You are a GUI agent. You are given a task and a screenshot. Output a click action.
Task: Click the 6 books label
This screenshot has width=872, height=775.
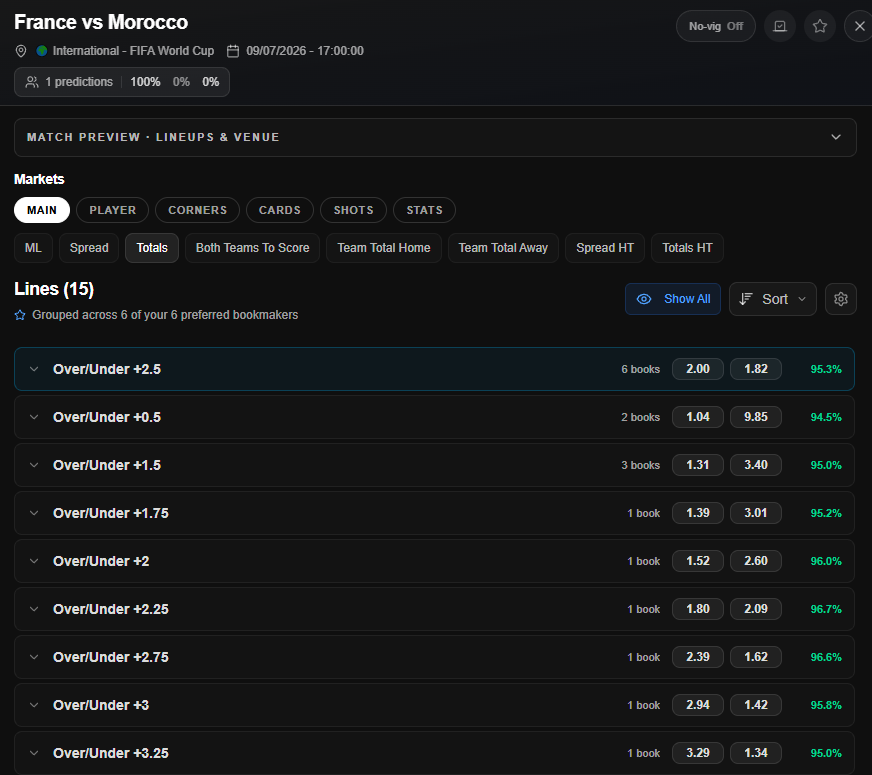tap(640, 370)
